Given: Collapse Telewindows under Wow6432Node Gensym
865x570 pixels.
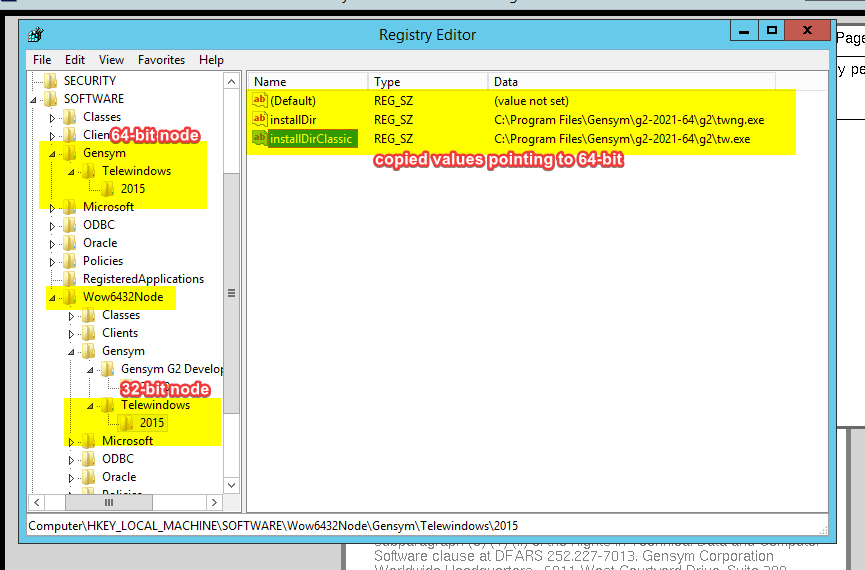Looking at the screenshot, I should coord(90,406).
